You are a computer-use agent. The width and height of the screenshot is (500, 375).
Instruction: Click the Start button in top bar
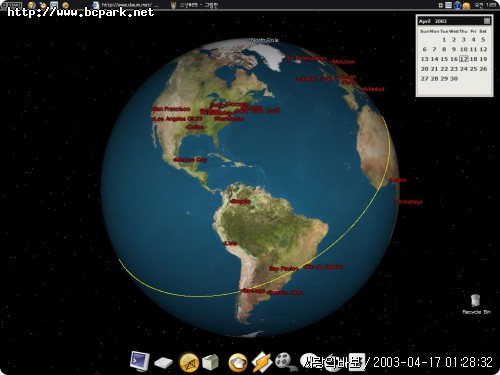click(11, 5)
